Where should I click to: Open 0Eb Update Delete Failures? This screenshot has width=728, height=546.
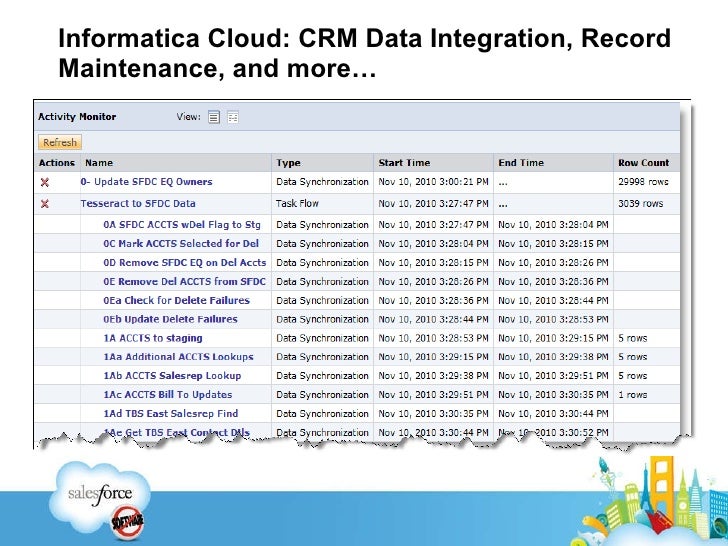170,319
